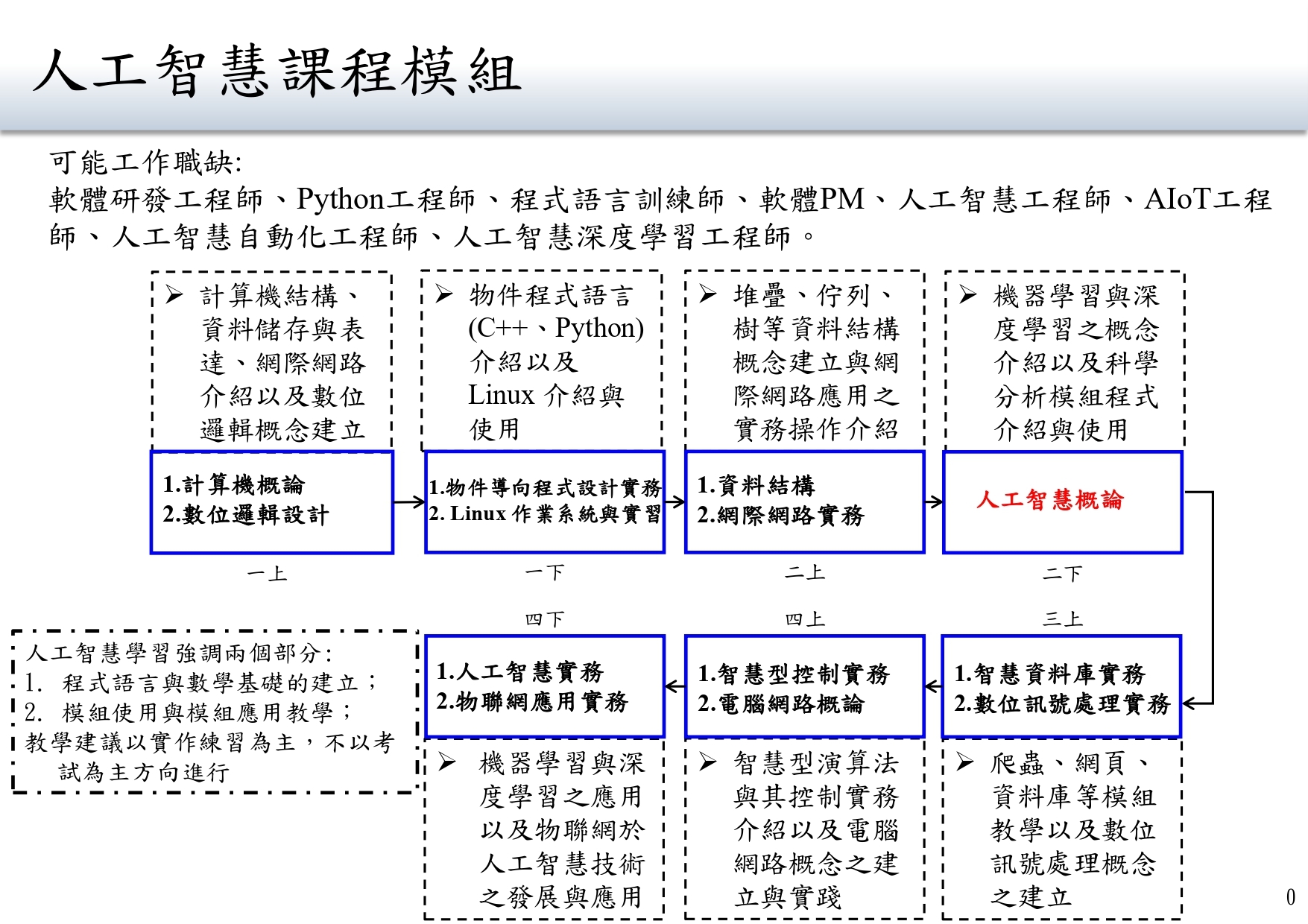This screenshot has width=1308, height=924.
Task: Click the arrow pointing into 人工智慧概論 box
Action: pos(933,501)
